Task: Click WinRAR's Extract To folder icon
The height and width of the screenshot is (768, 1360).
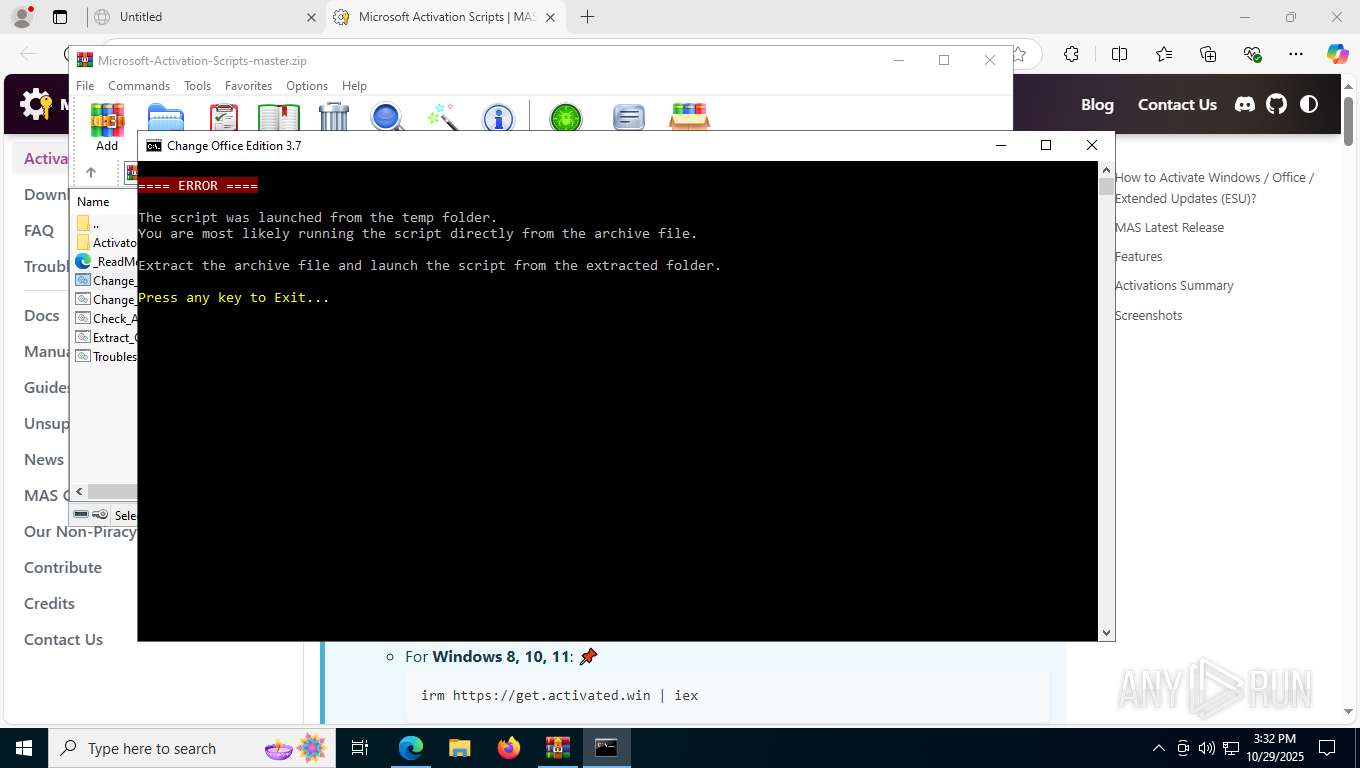Action: click(x=166, y=118)
